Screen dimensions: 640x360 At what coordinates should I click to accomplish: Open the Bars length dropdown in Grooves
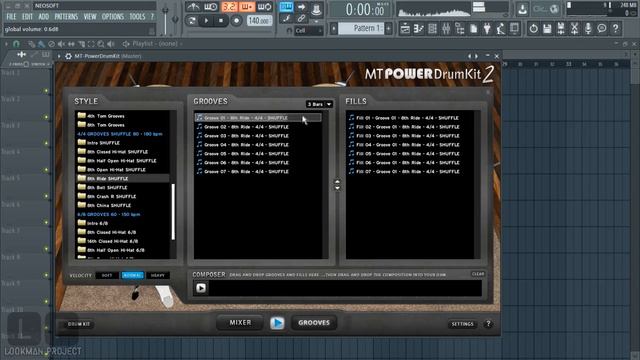[319, 104]
